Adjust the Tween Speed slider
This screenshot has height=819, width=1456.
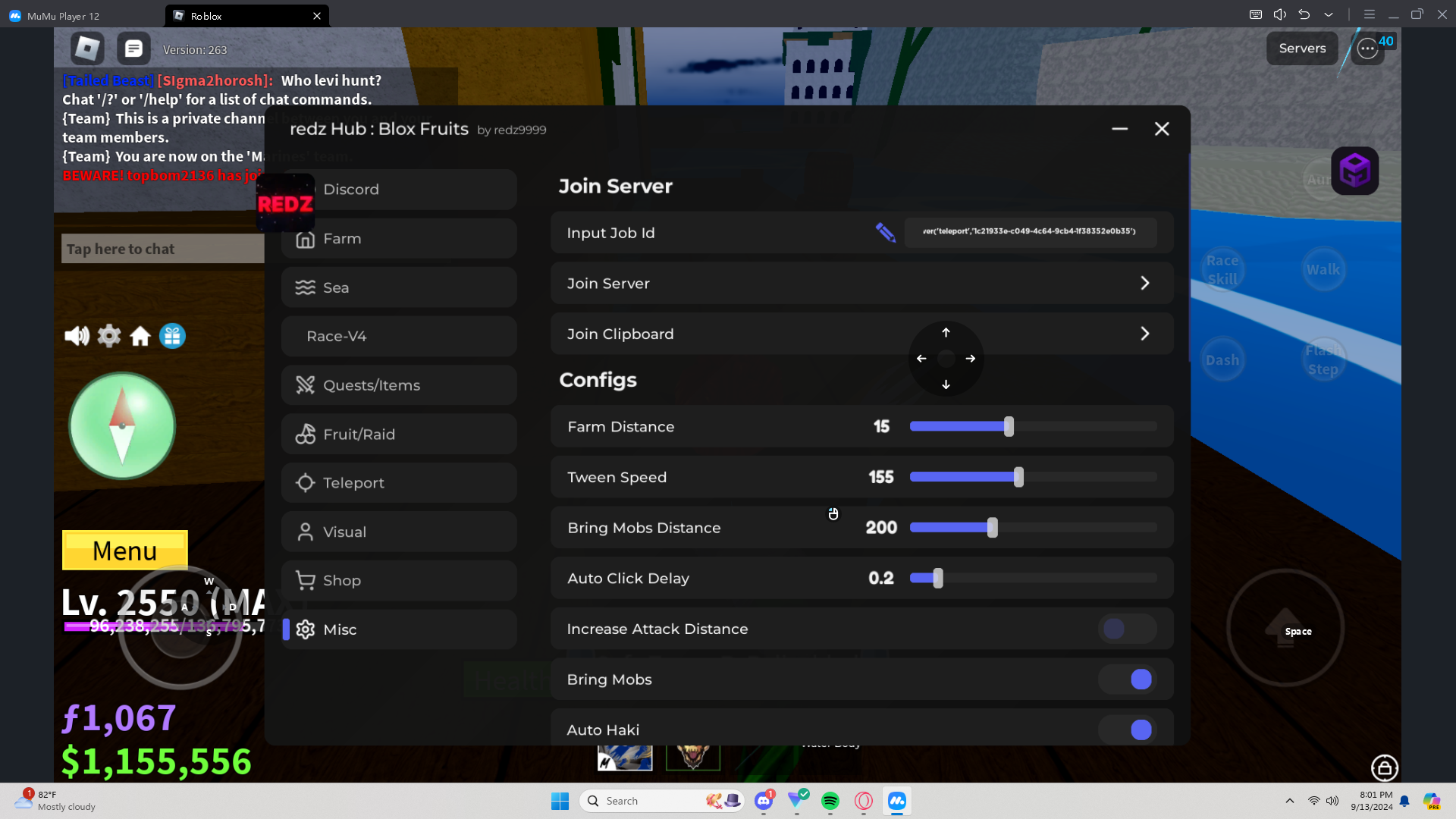click(1033, 477)
